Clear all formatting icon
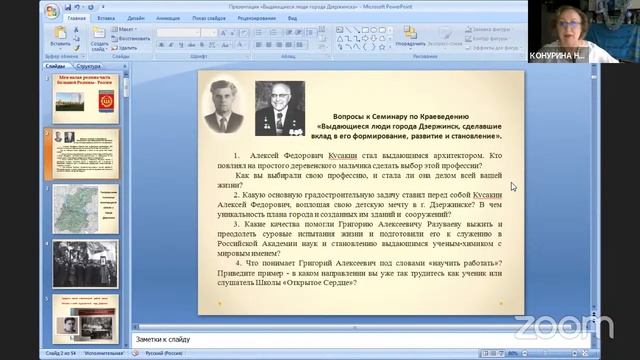Image resolution: width=640 pixels, height=360 pixels. pyautogui.click(x=244, y=33)
